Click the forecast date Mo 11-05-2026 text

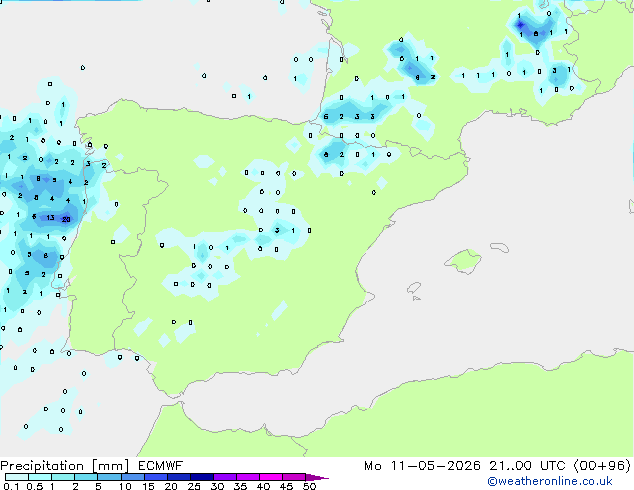422,466
